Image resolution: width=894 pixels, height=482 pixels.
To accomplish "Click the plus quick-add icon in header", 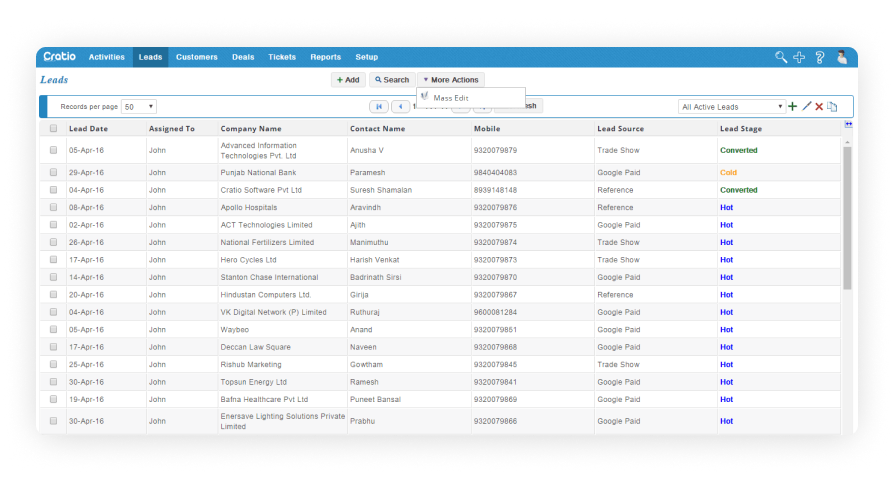I will coord(799,57).
